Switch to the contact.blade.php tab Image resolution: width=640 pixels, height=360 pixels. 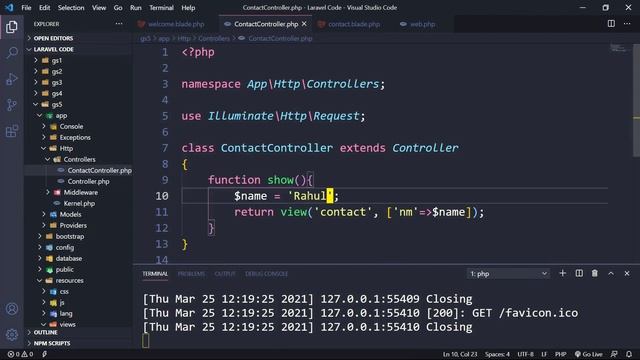pos(354,24)
